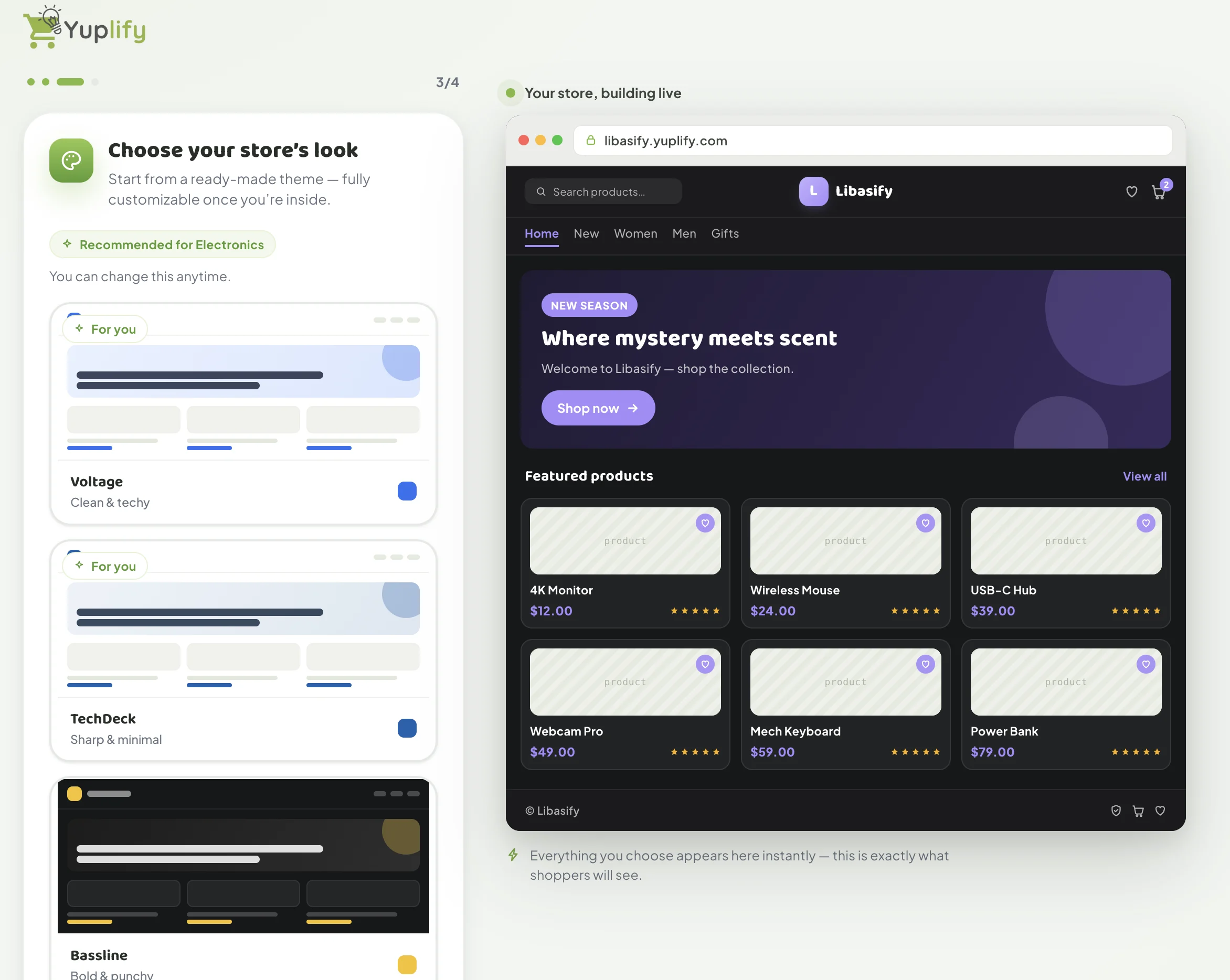Click the footer cart icon
1230x980 pixels.
(x=1138, y=811)
